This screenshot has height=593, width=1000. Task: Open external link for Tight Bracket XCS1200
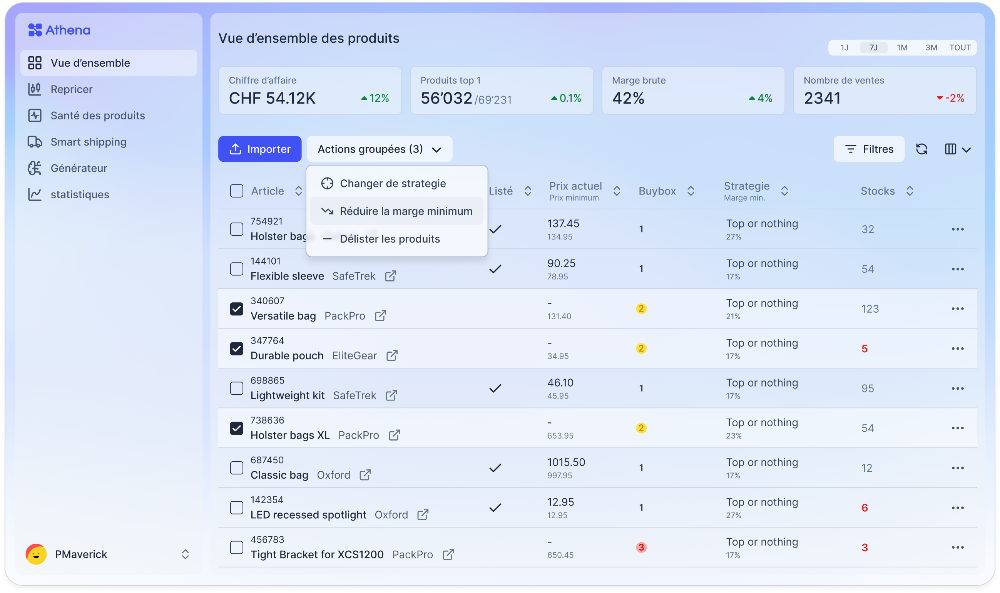tap(448, 555)
